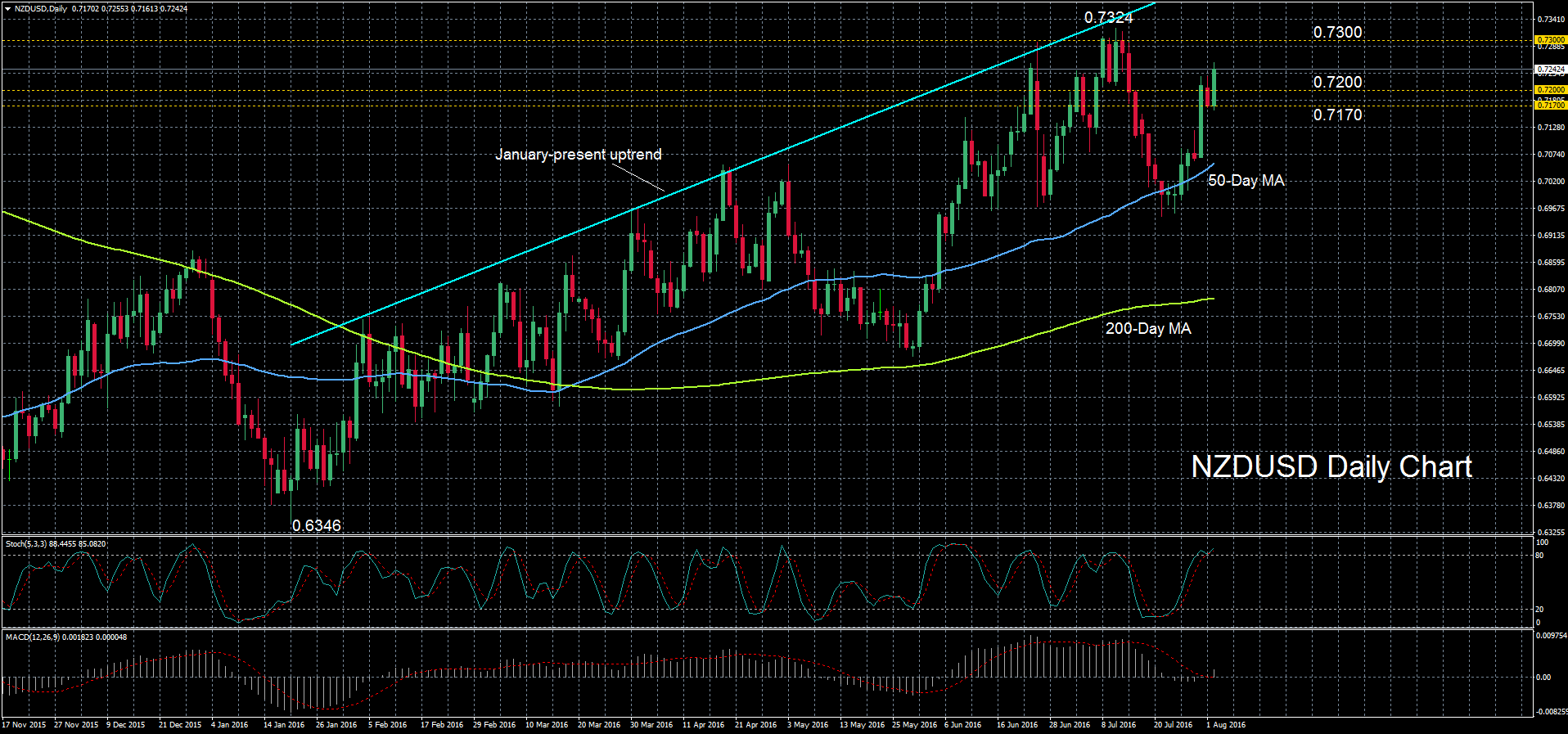Click the yellow 0.71700 price tag on axis
1568x734 pixels.
click(x=1550, y=105)
